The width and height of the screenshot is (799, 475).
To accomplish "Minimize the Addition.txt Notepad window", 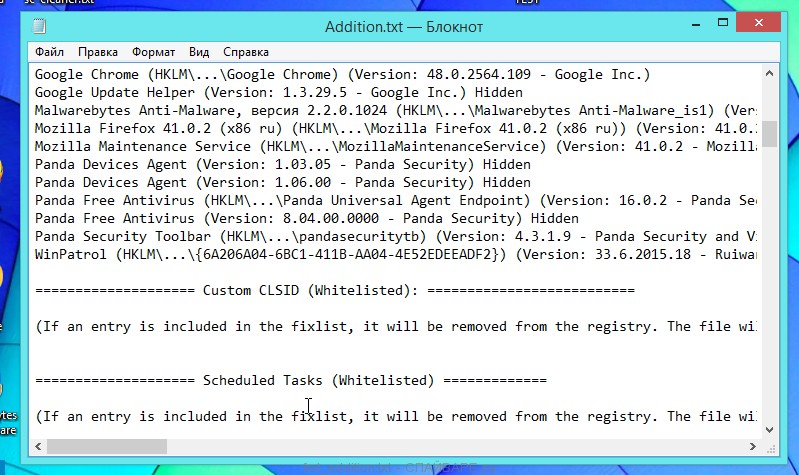I will tap(696, 23).
